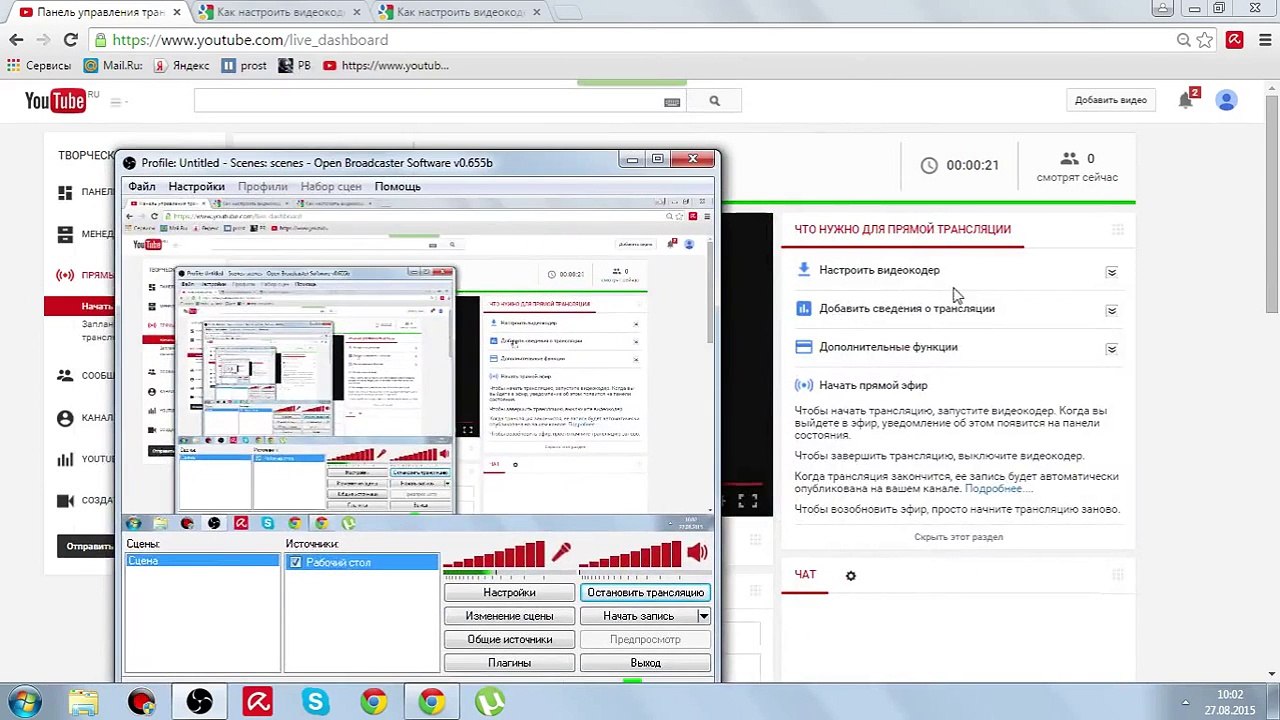Image resolution: width=1280 pixels, height=720 pixels.
Task: Click Остановить трансляцию button
Action: click(x=645, y=593)
